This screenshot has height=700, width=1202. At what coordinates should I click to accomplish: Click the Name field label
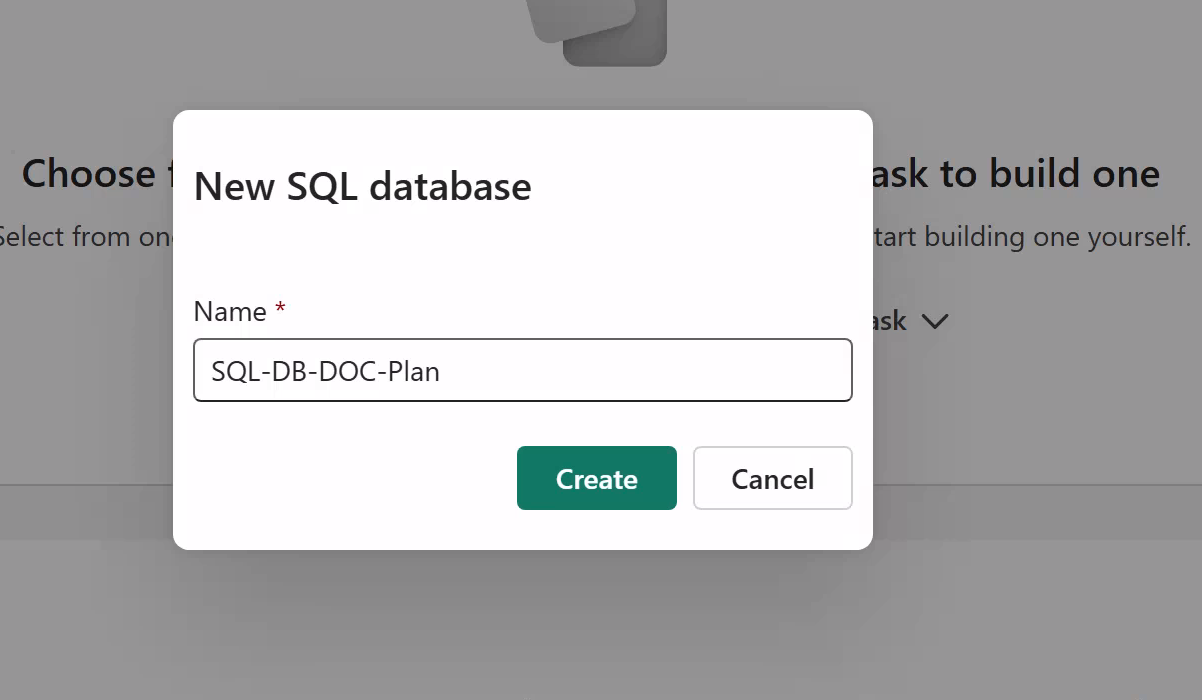[230, 312]
